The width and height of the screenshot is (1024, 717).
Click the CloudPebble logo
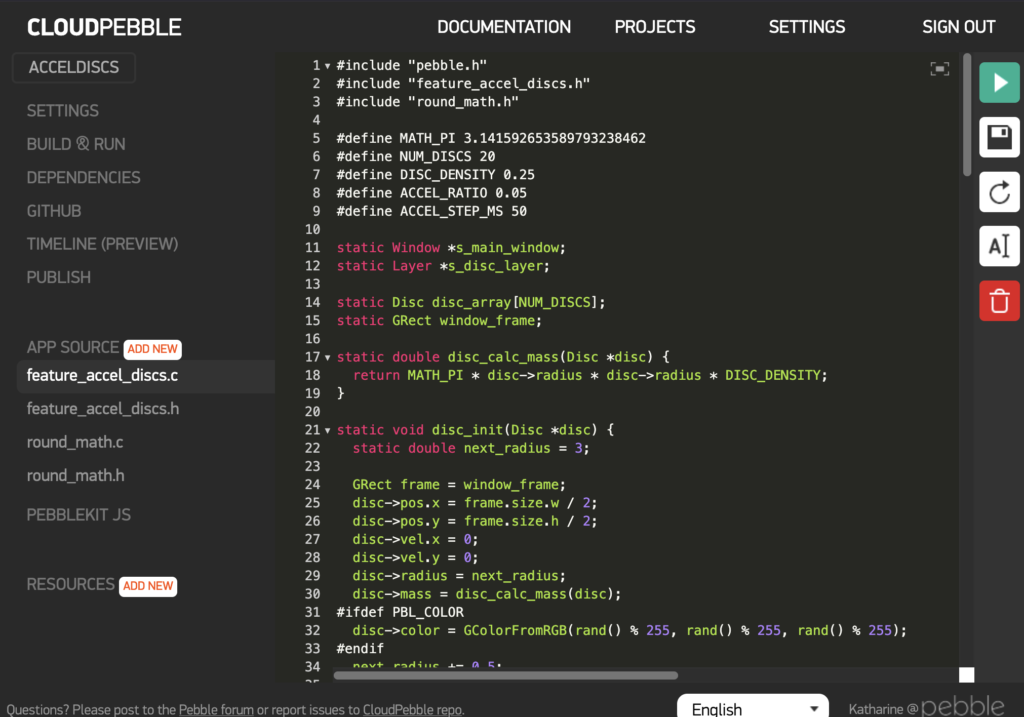click(104, 27)
